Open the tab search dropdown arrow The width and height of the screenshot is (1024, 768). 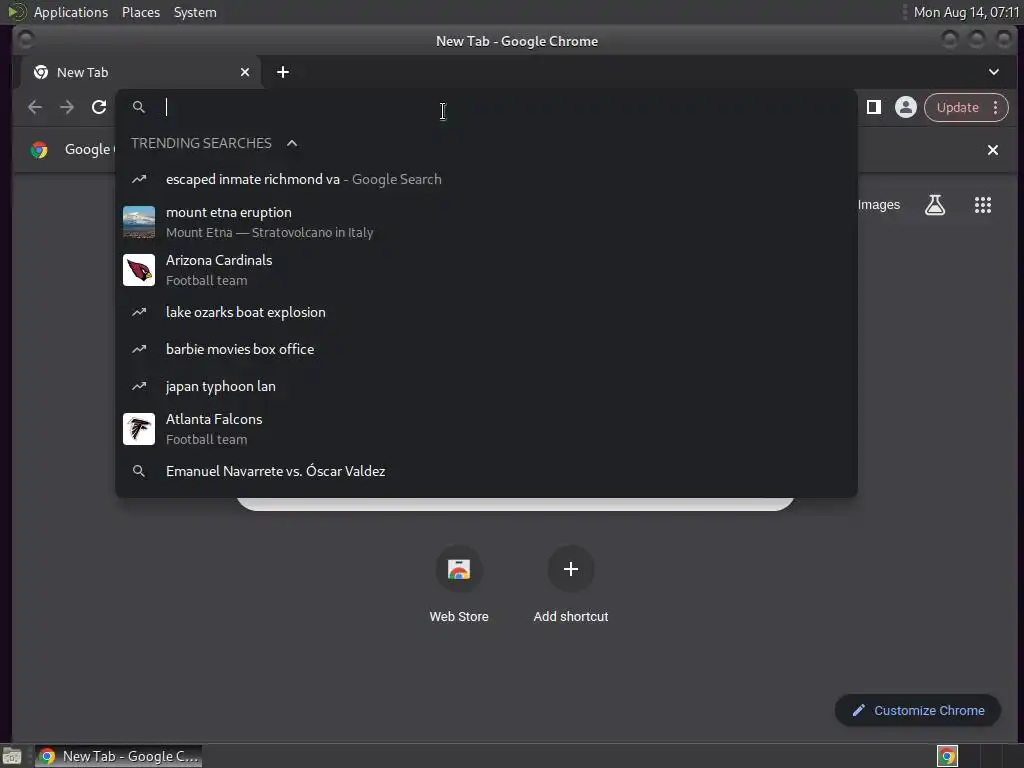point(993,72)
